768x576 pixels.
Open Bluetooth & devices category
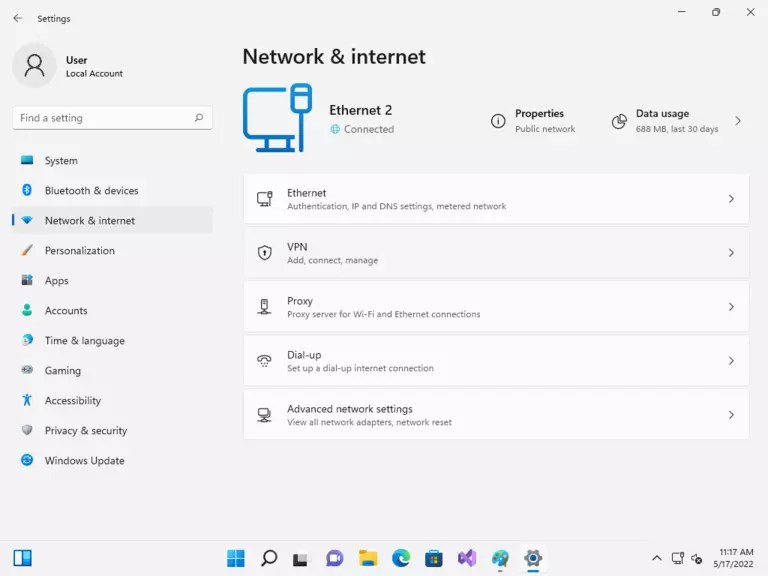click(113, 190)
